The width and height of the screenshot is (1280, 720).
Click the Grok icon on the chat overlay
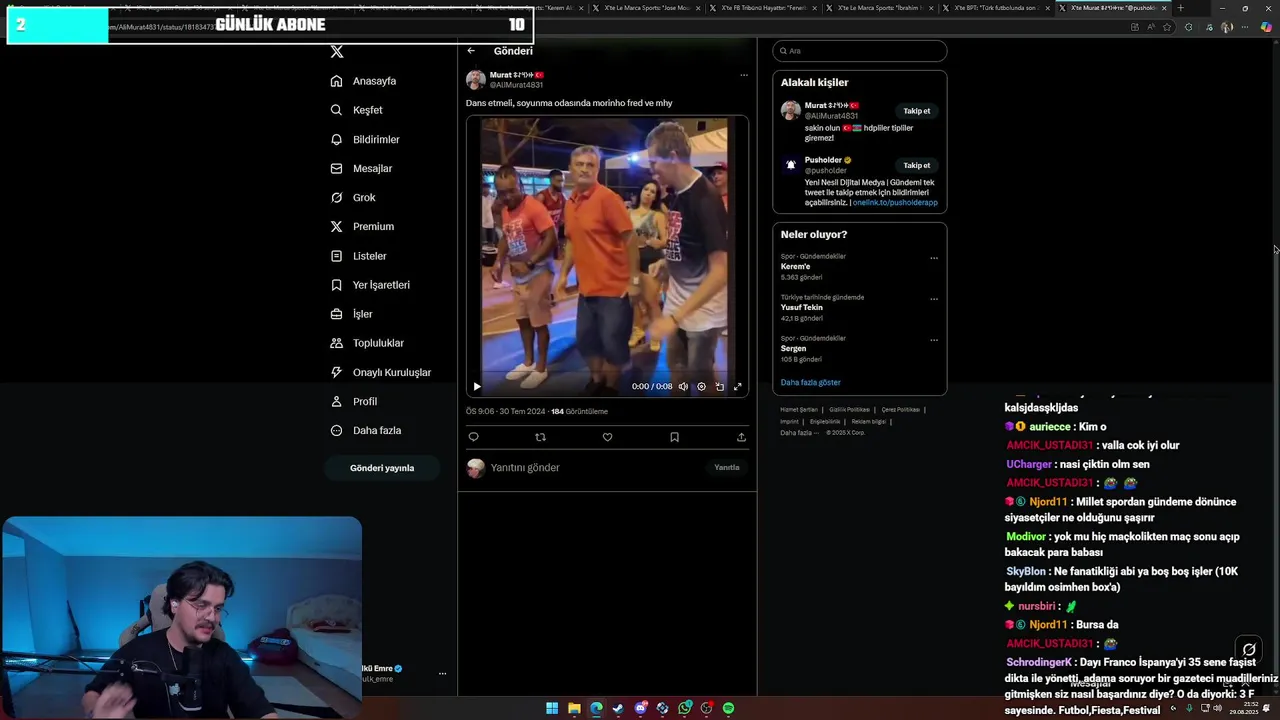coord(1249,649)
